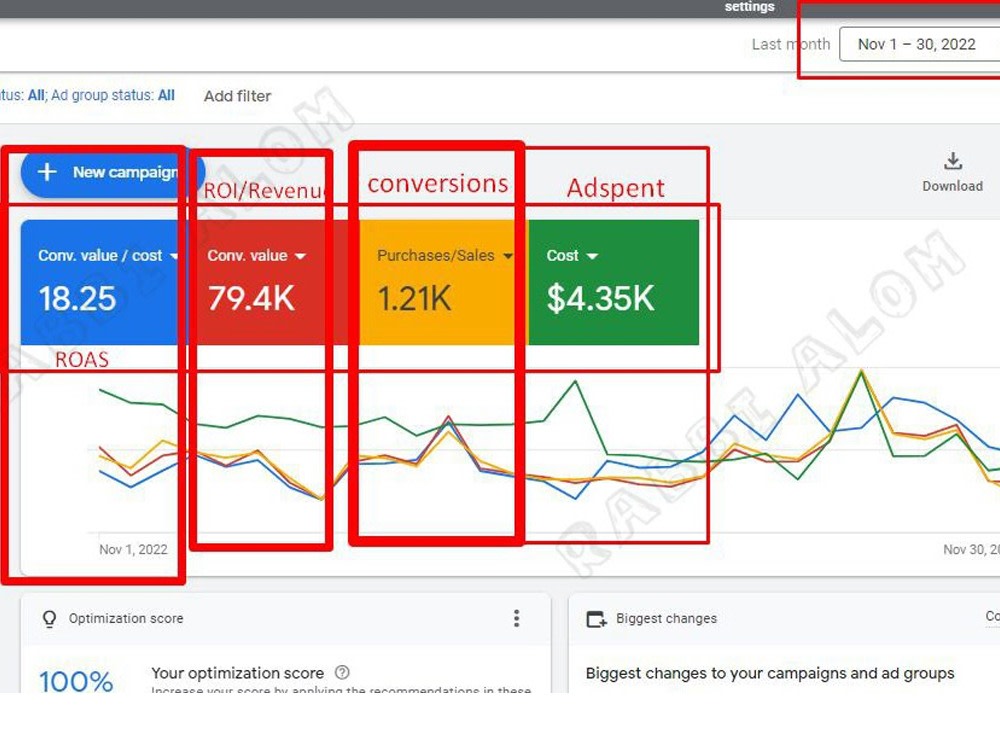Click the New campaign button
Viewport: 1000px width, 750px height.
tap(113, 172)
